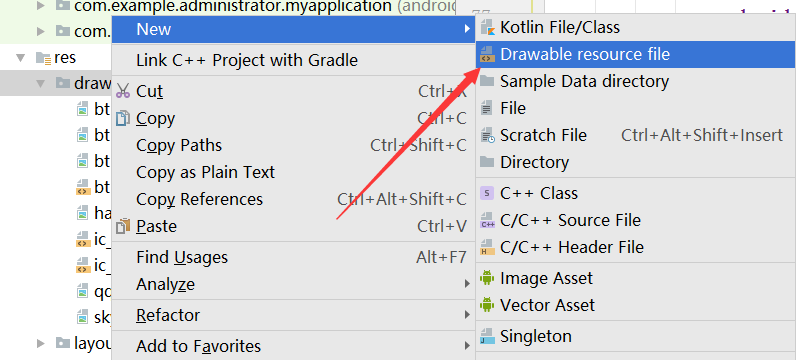796x360 pixels.
Task: Open the Refactor submenu arrow
Action: coord(467,315)
